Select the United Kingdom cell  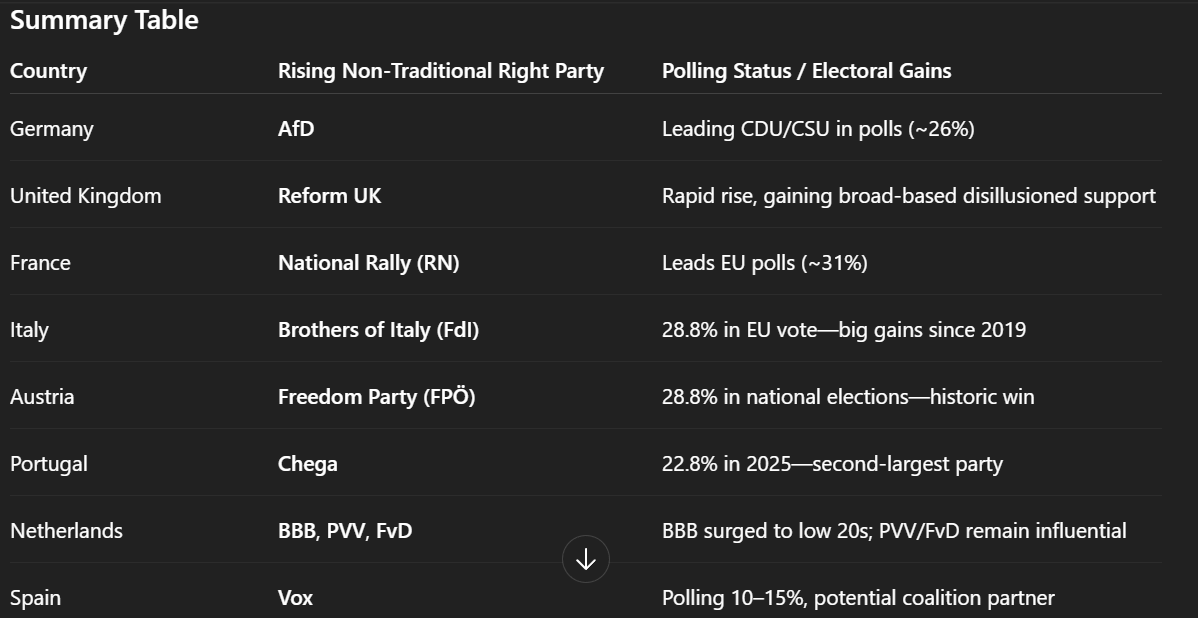point(85,196)
